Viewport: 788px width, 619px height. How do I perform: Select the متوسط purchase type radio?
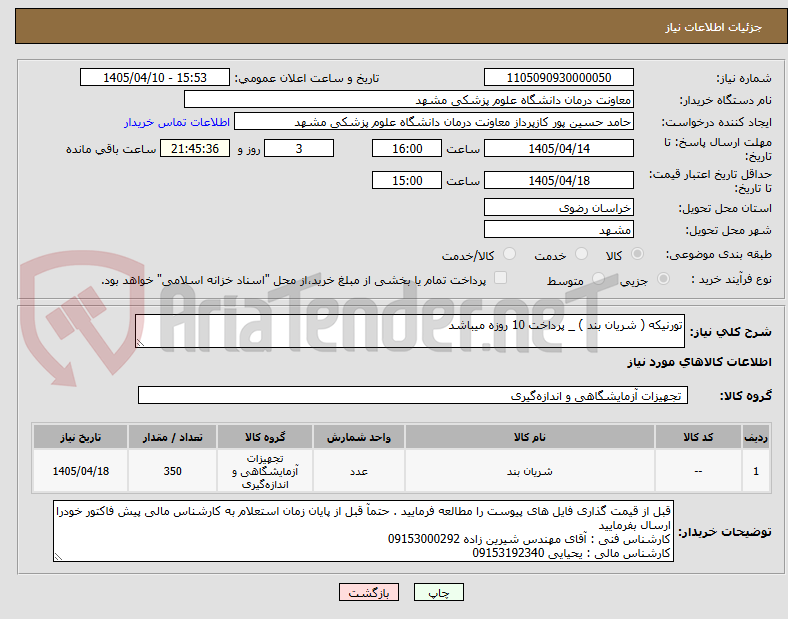point(598,278)
